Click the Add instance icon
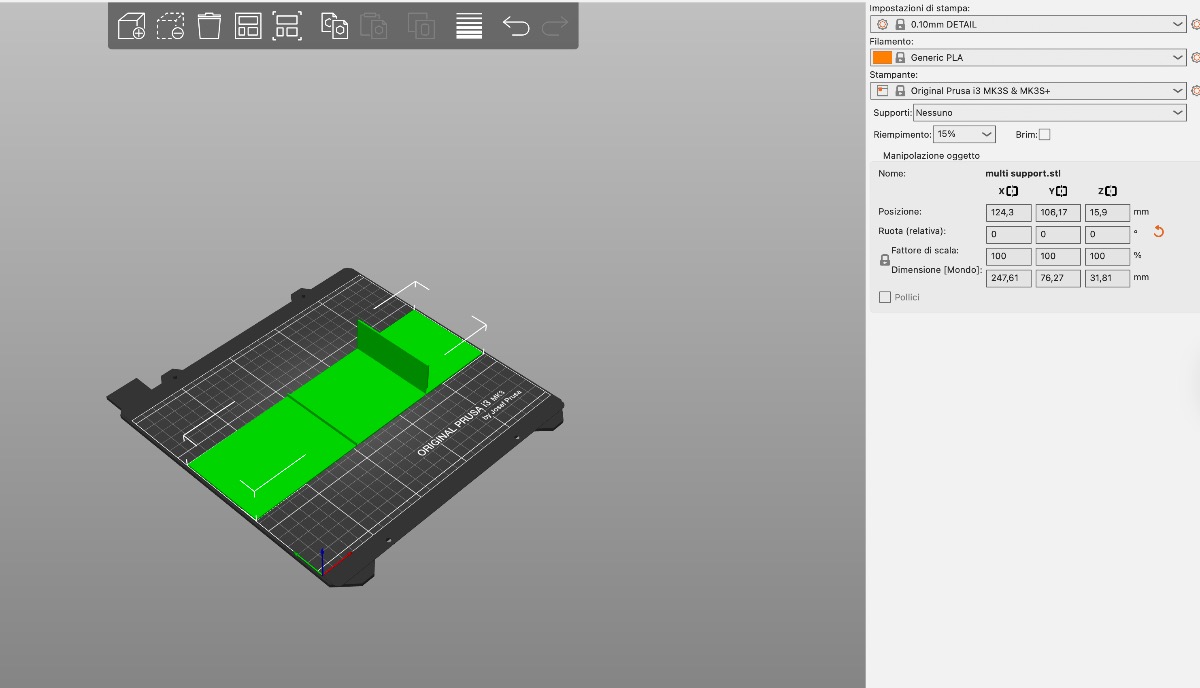 [422, 27]
